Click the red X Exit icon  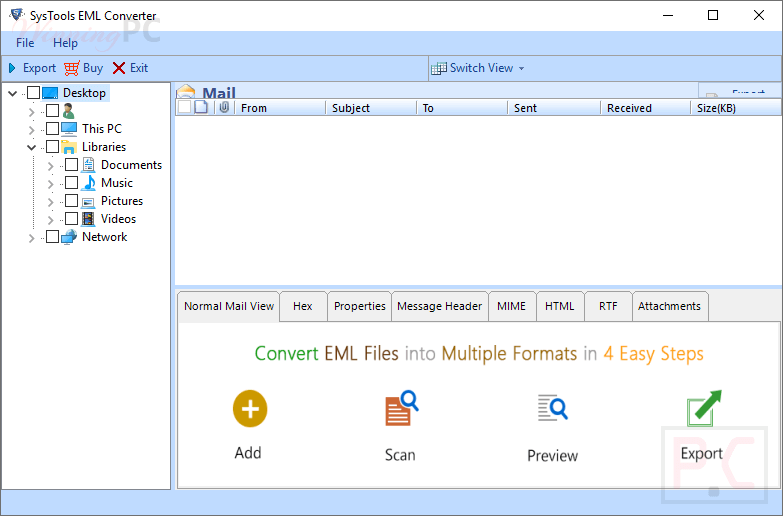point(119,68)
